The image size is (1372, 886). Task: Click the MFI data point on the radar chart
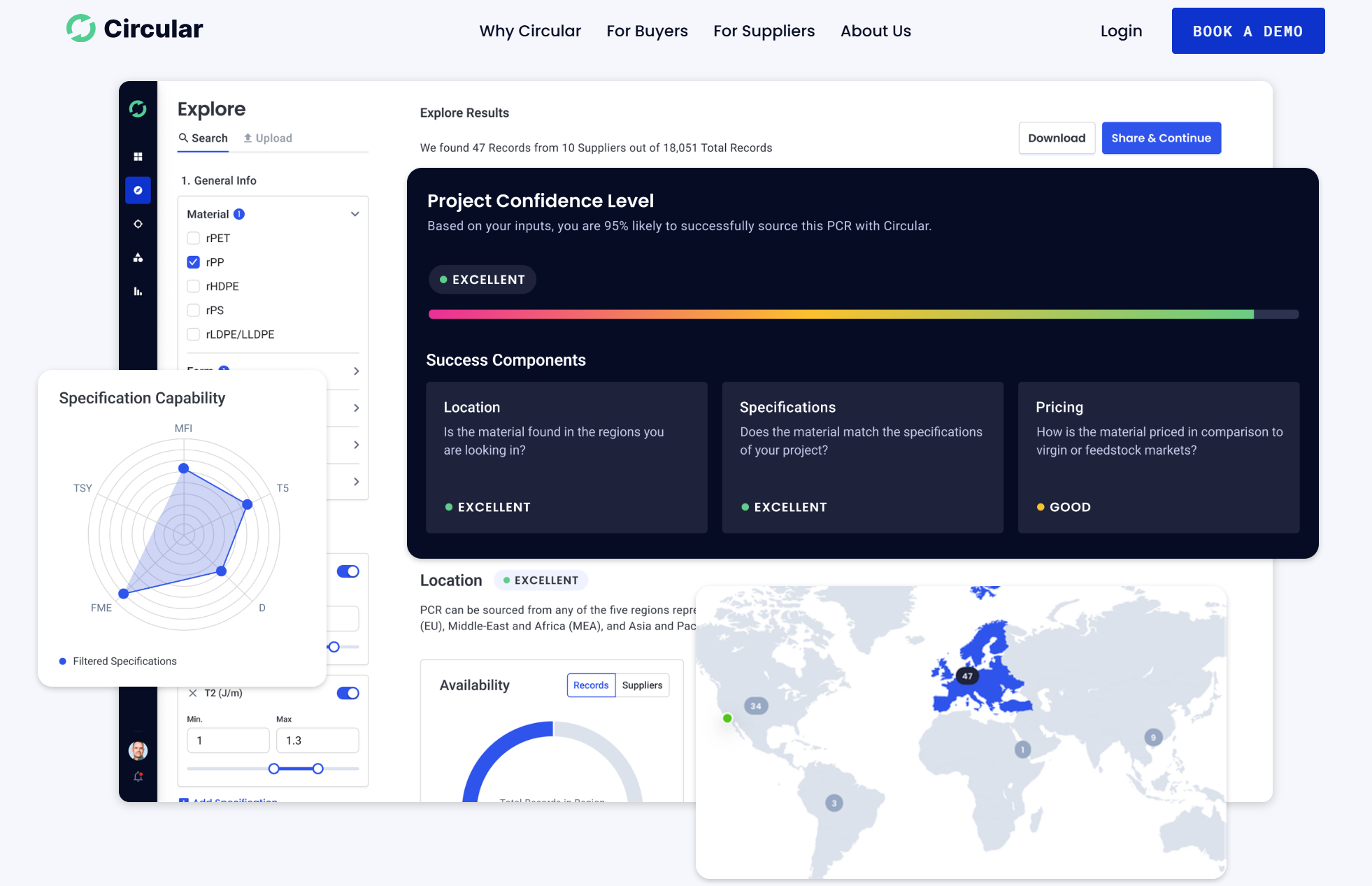click(183, 468)
